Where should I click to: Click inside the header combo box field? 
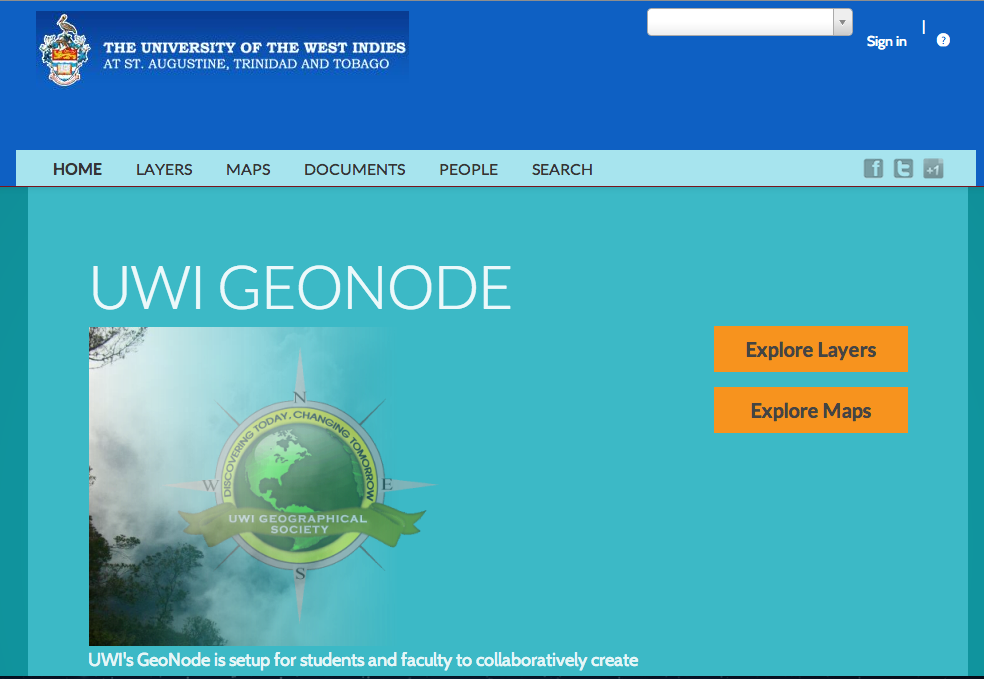pos(741,22)
